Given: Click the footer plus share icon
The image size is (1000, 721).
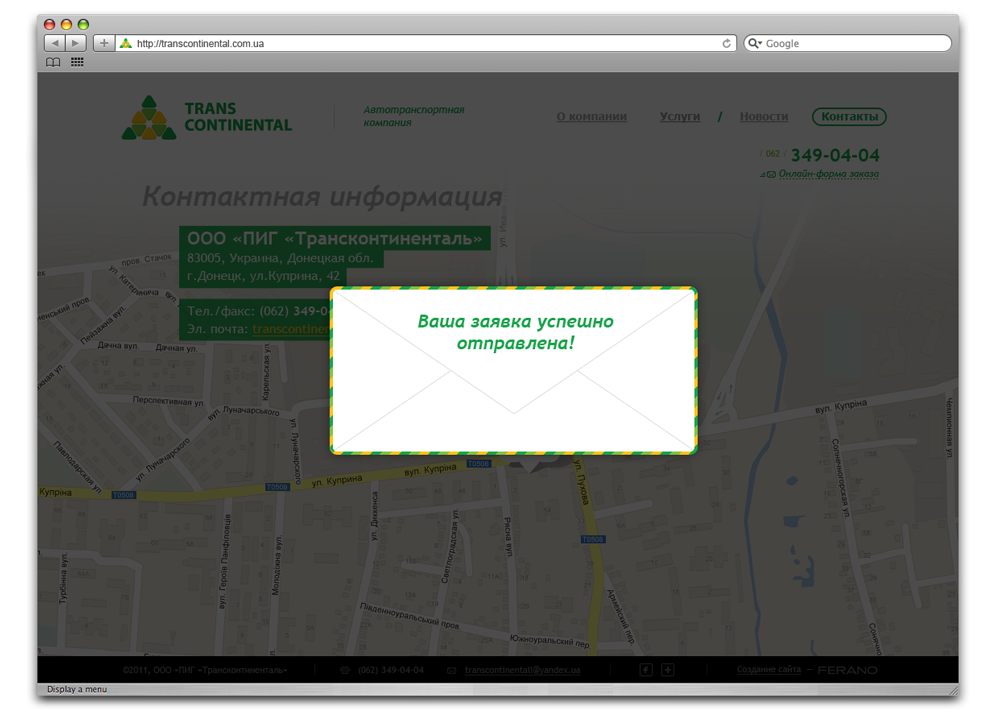Looking at the screenshot, I should coord(668,669).
